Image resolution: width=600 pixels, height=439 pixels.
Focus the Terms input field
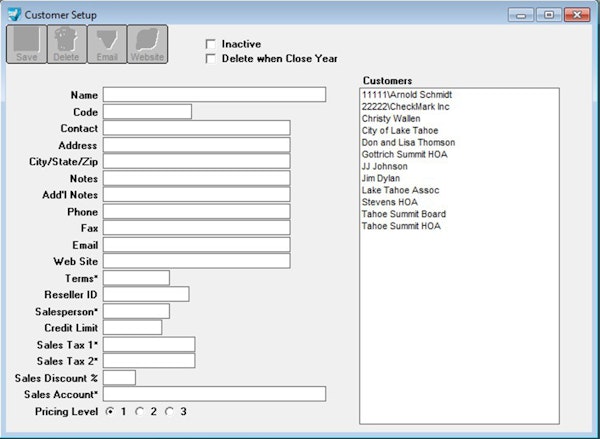pyautogui.click(x=136, y=277)
